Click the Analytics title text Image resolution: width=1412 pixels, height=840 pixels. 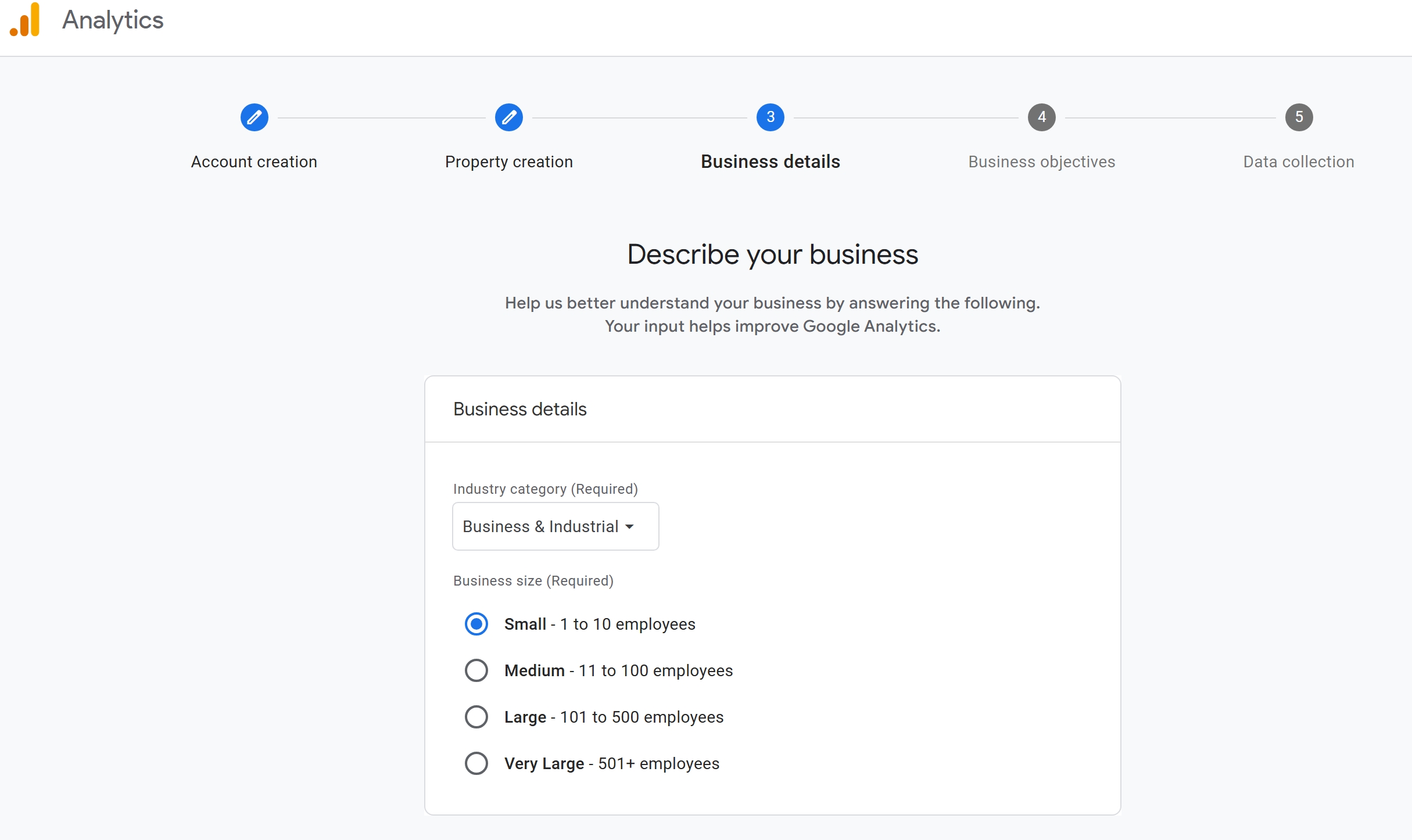pyautogui.click(x=113, y=20)
